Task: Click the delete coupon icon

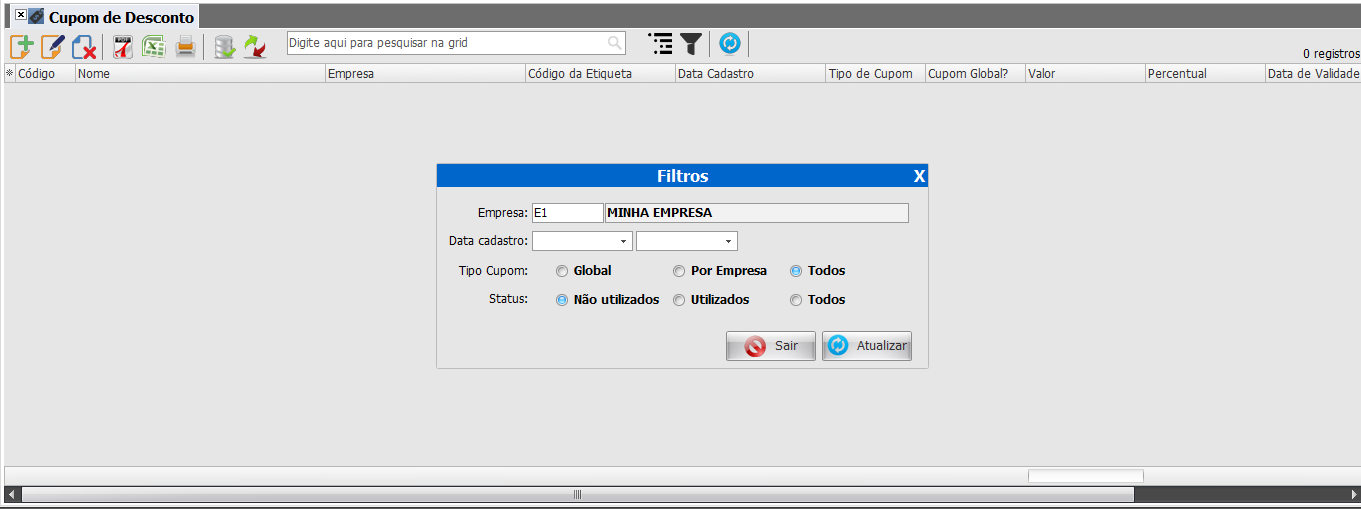Action: pyautogui.click(x=83, y=46)
